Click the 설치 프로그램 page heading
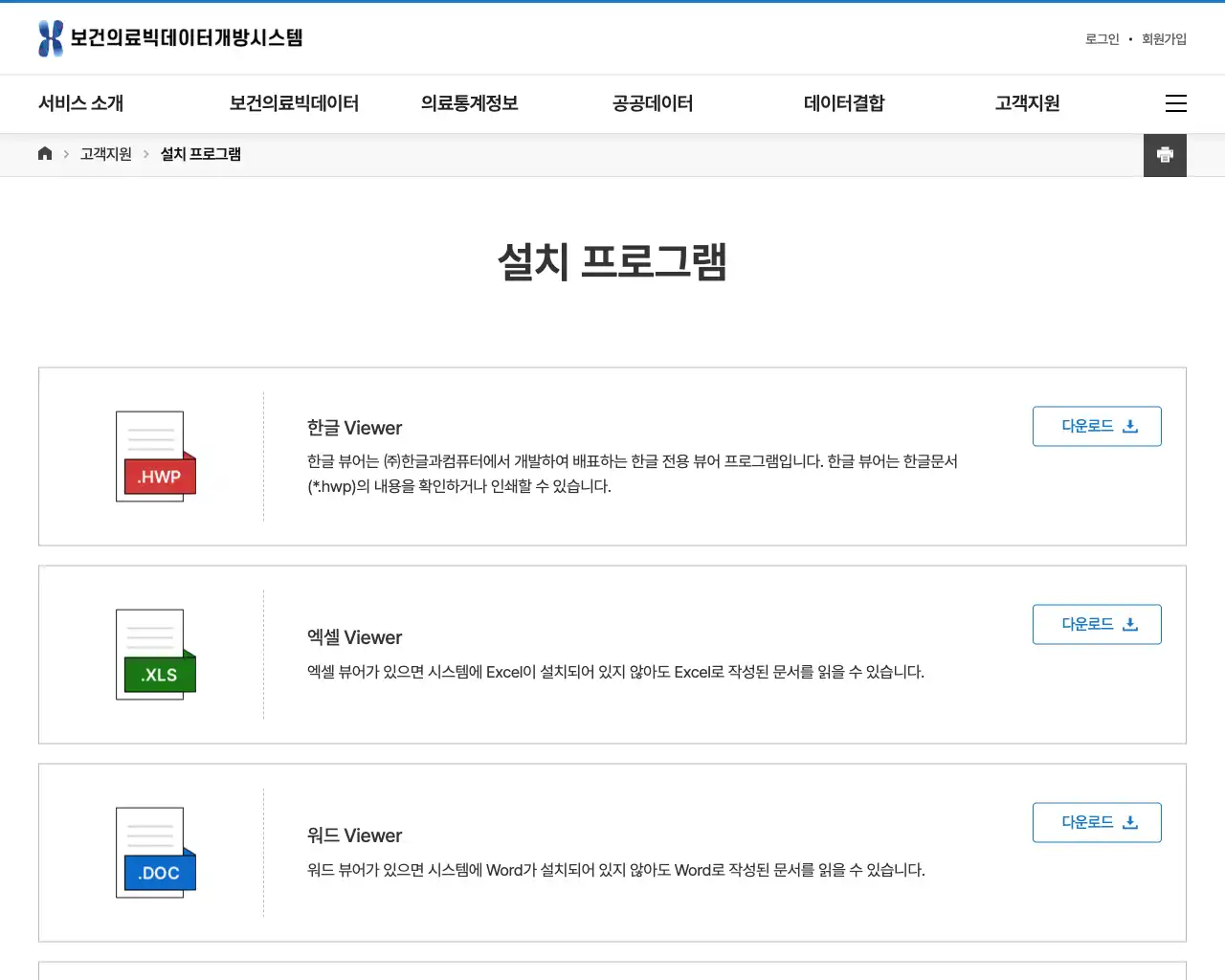Viewport: 1225px width, 980px height. point(612,261)
